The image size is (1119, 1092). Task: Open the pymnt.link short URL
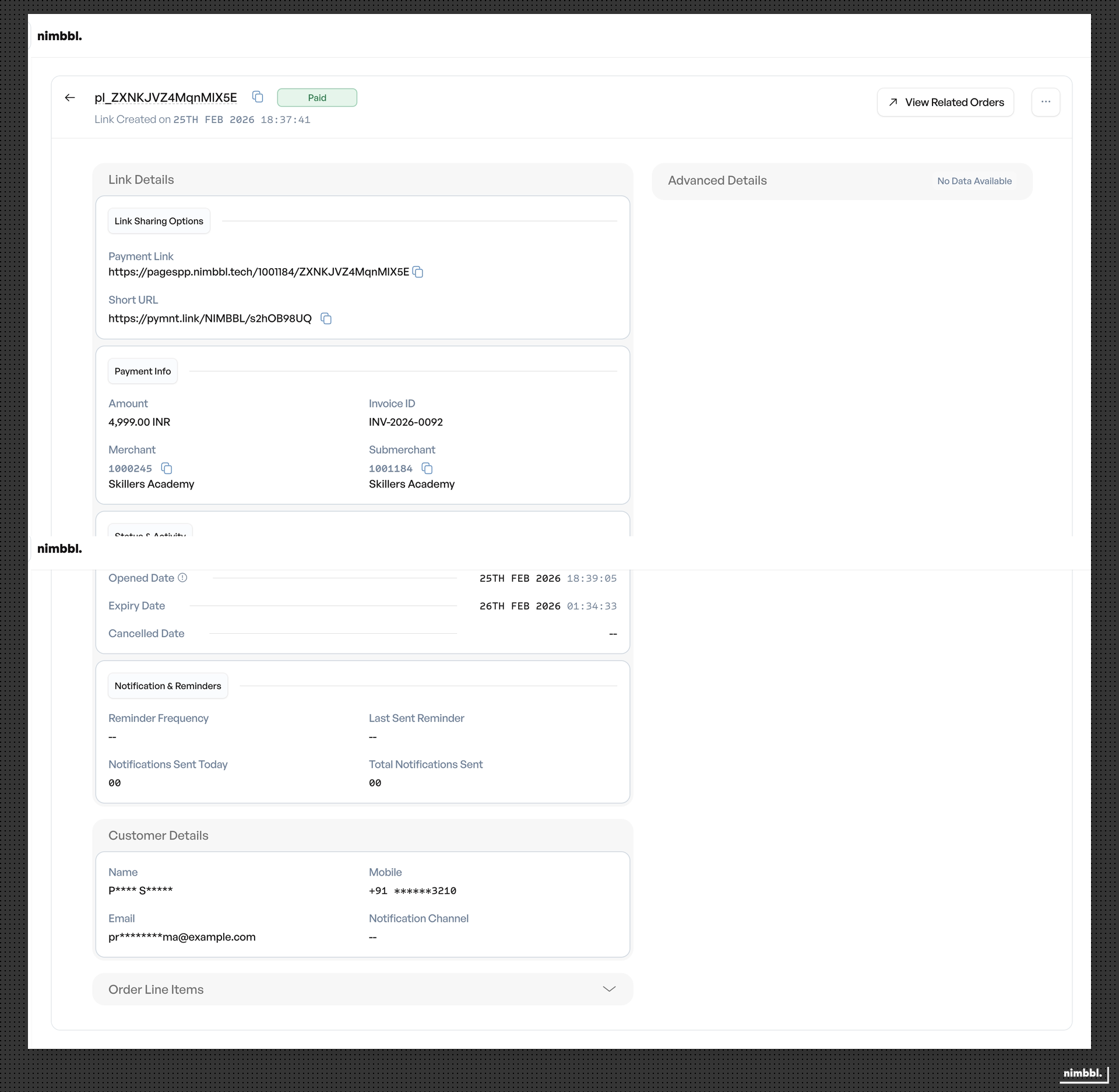tap(209, 318)
